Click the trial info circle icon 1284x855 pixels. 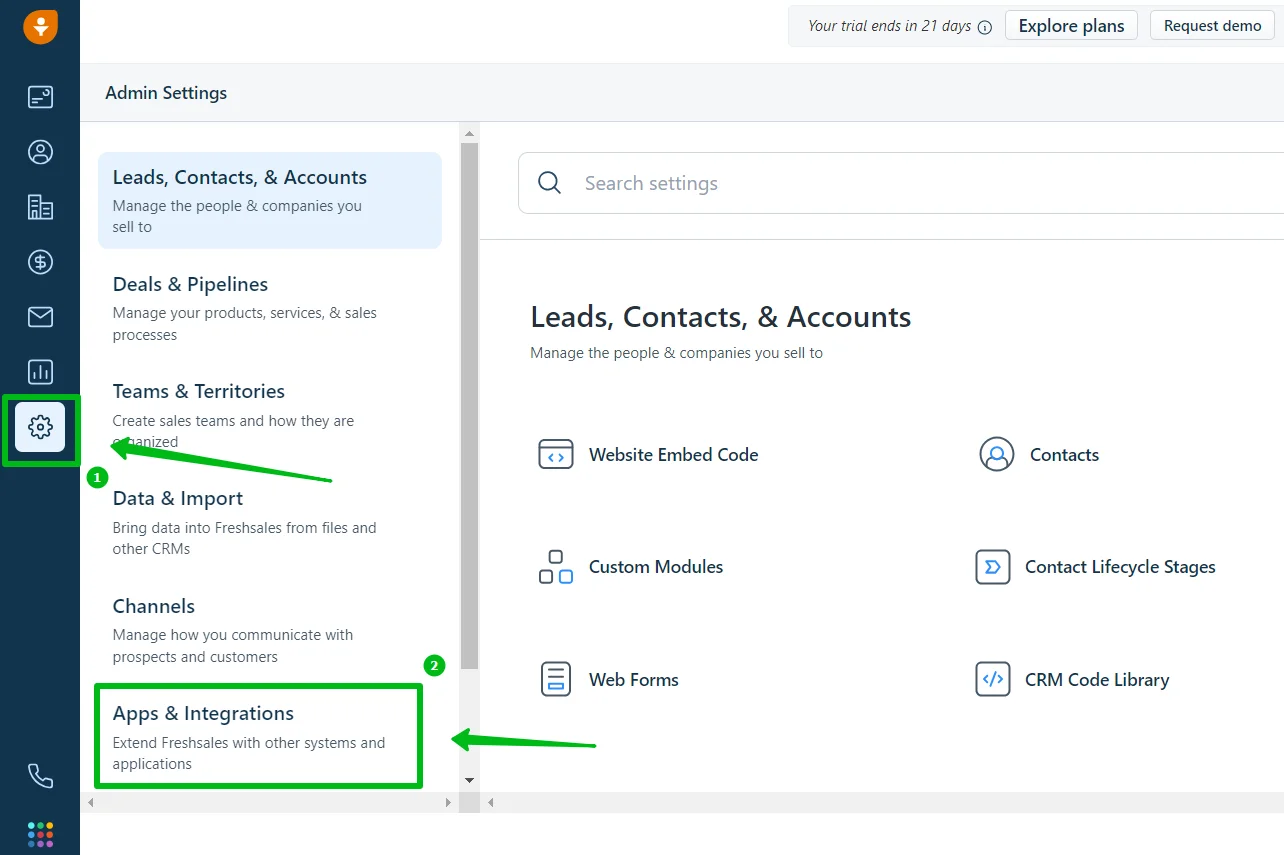click(x=985, y=27)
